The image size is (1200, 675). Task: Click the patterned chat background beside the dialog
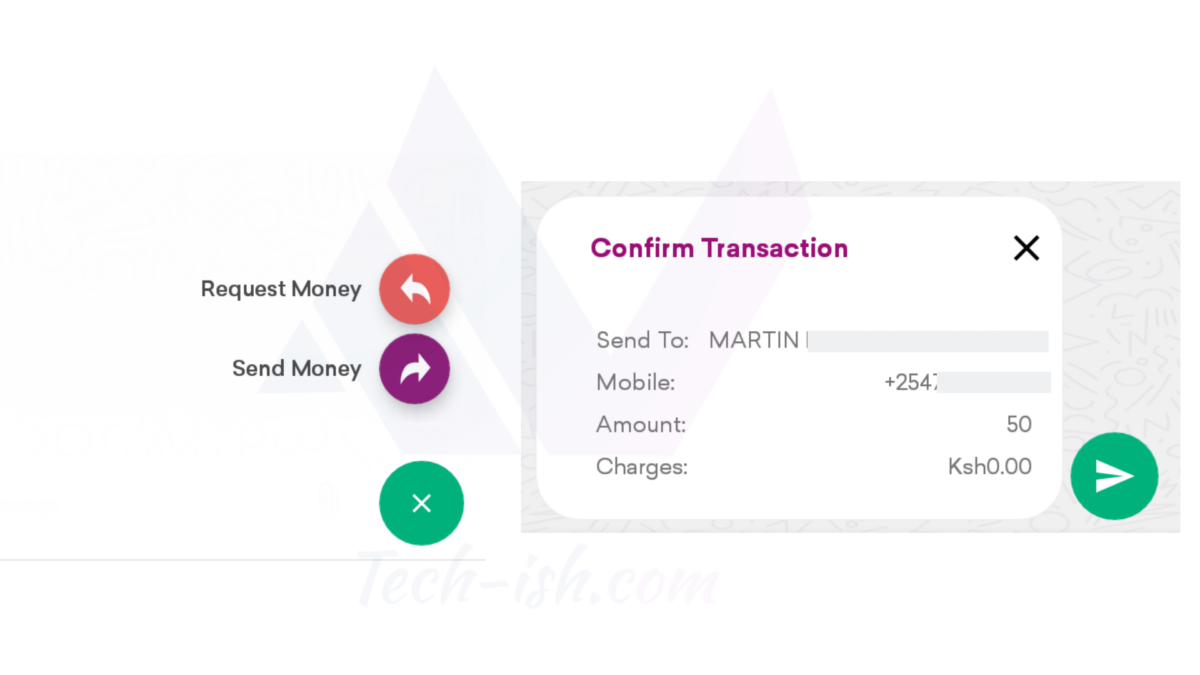(1120, 300)
